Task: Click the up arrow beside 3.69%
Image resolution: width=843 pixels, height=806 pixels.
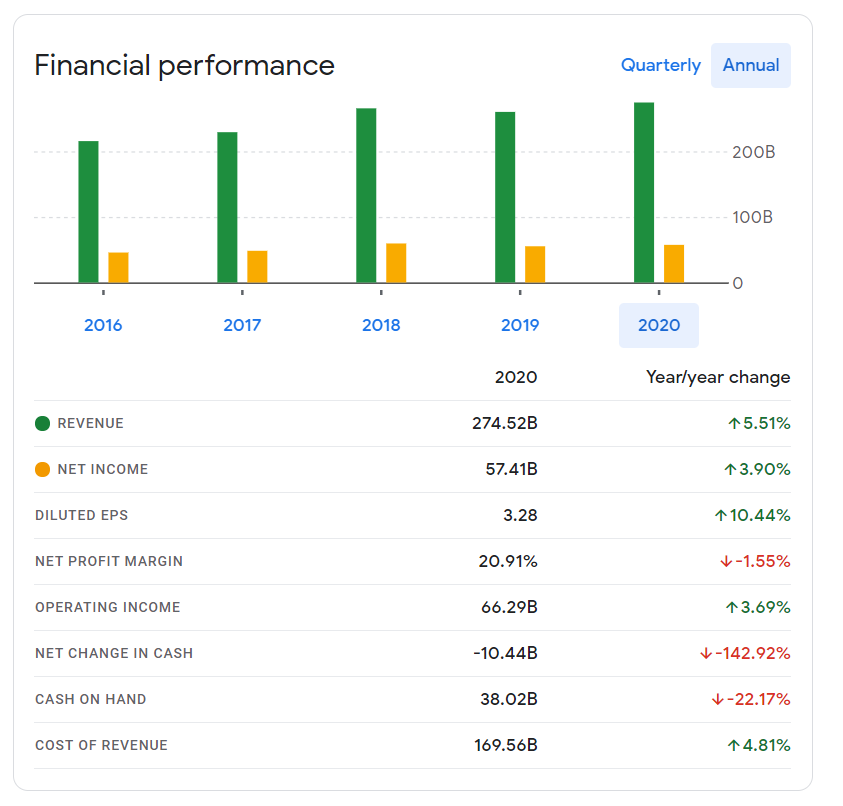Action: [732, 608]
